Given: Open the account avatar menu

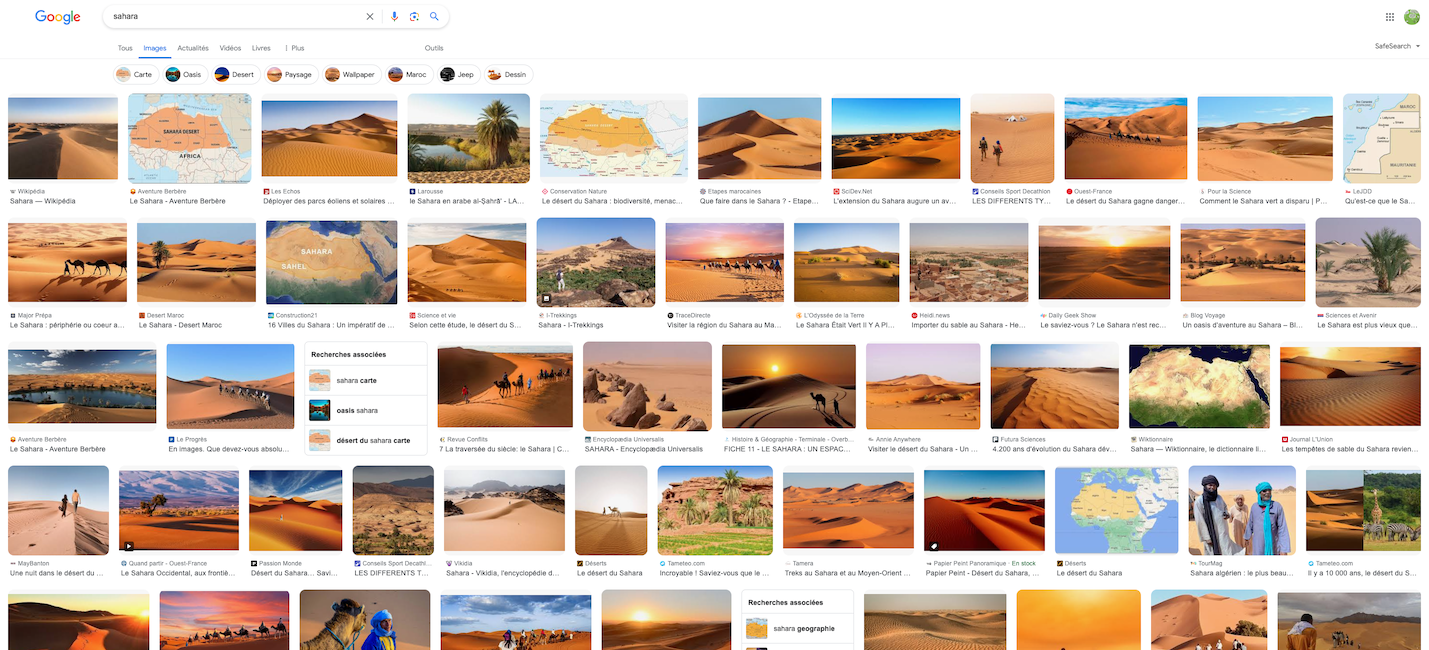Looking at the screenshot, I should pyautogui.click(x=1412, y=17).
